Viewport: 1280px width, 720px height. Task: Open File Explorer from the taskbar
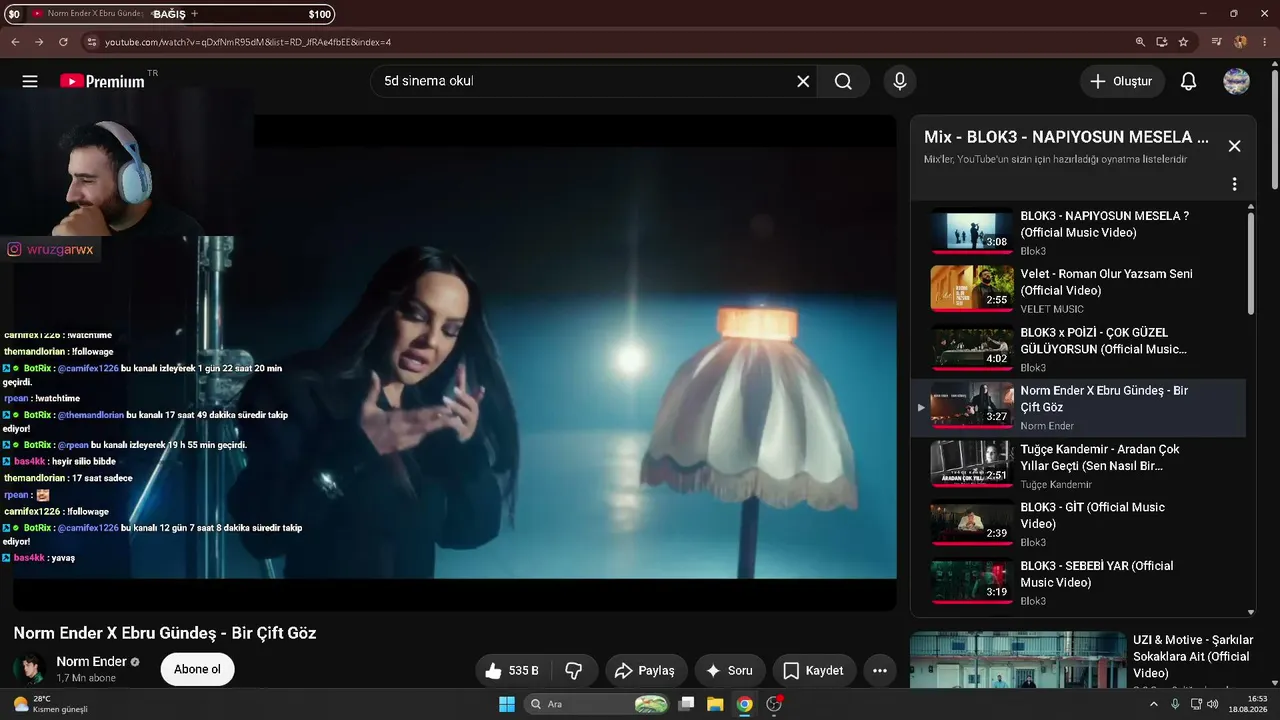[x=715, y=704]
